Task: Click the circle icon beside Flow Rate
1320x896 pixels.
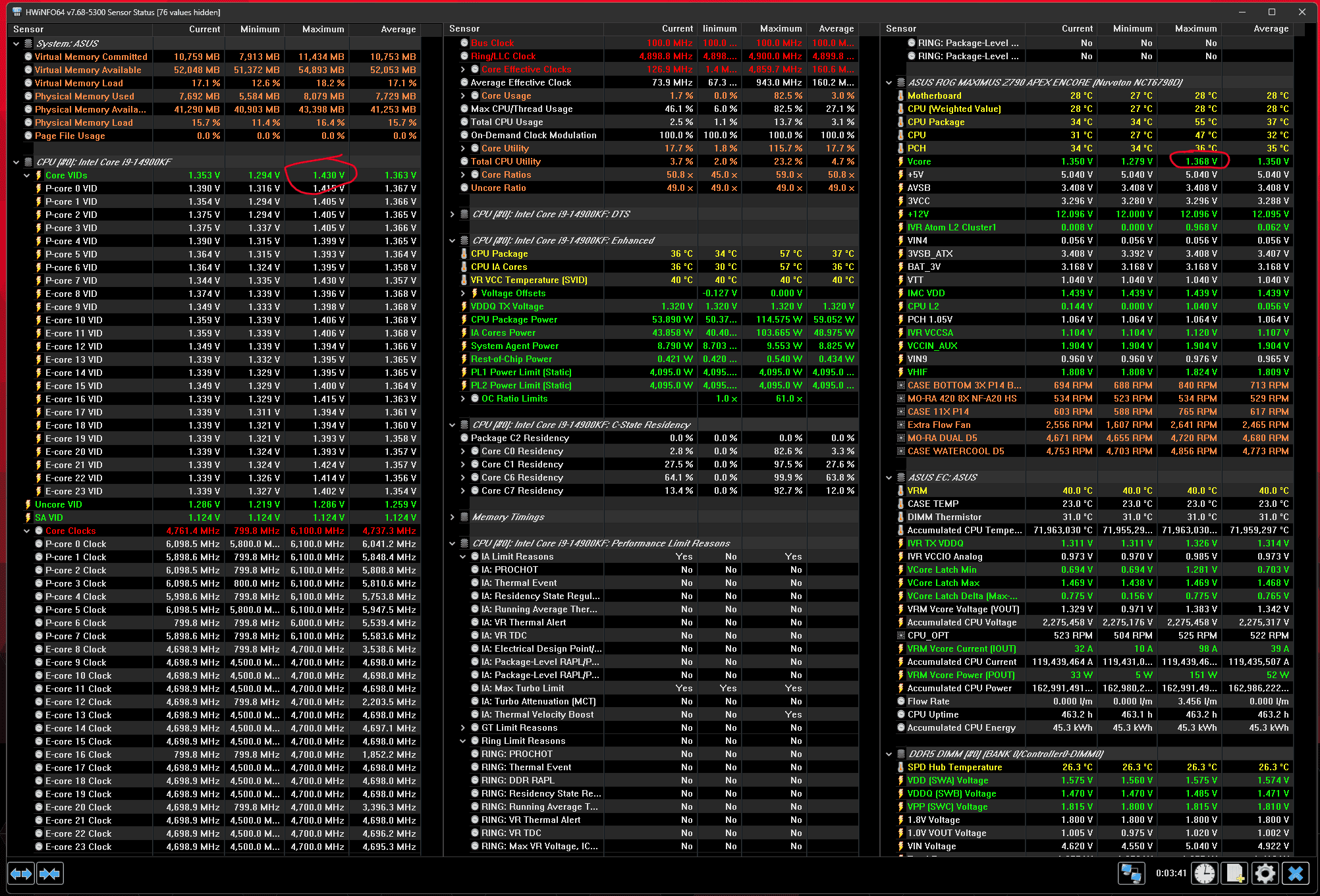Action: [900, 701]
